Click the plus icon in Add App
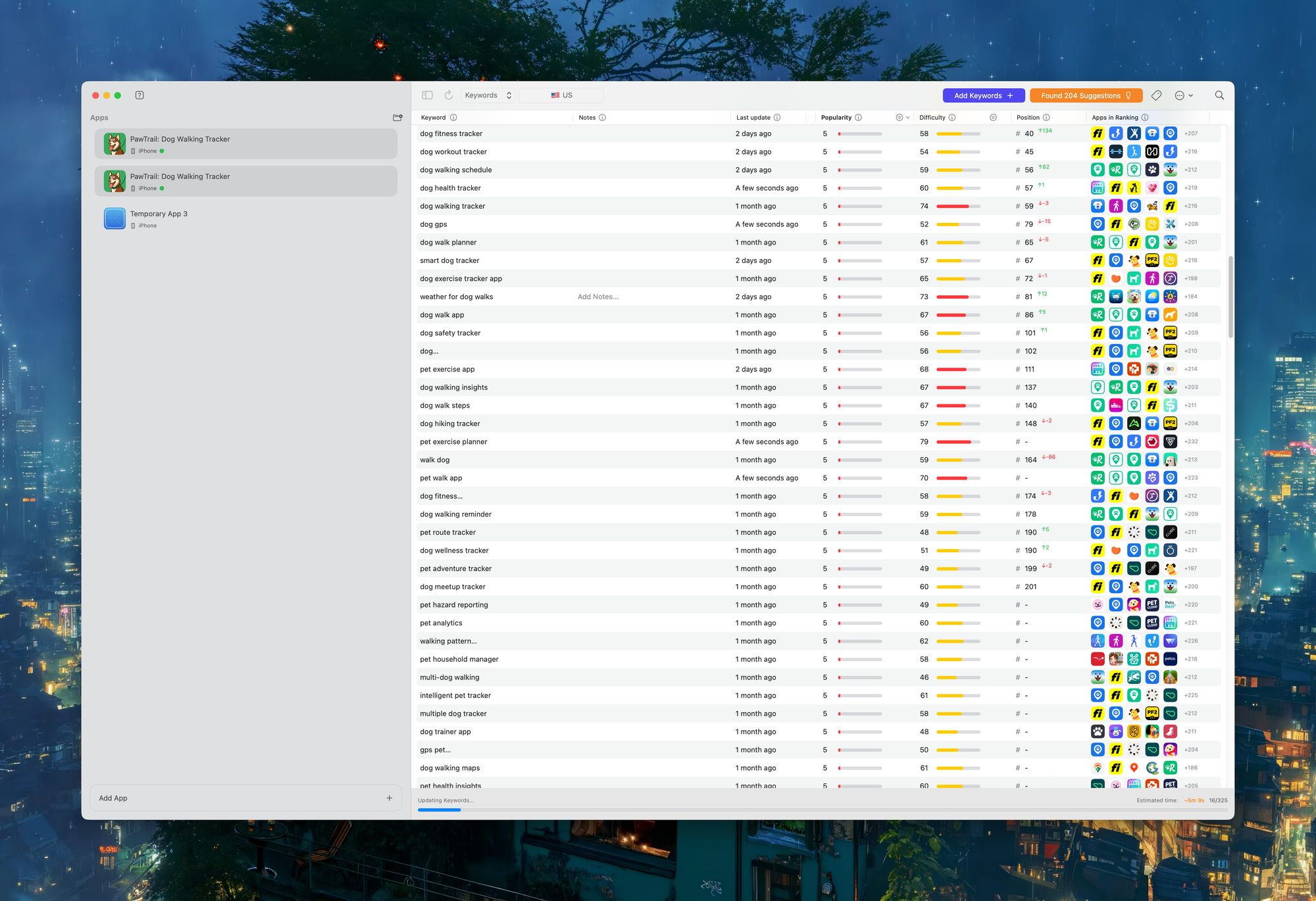The image size is (1316, 901). coord(390,798)
